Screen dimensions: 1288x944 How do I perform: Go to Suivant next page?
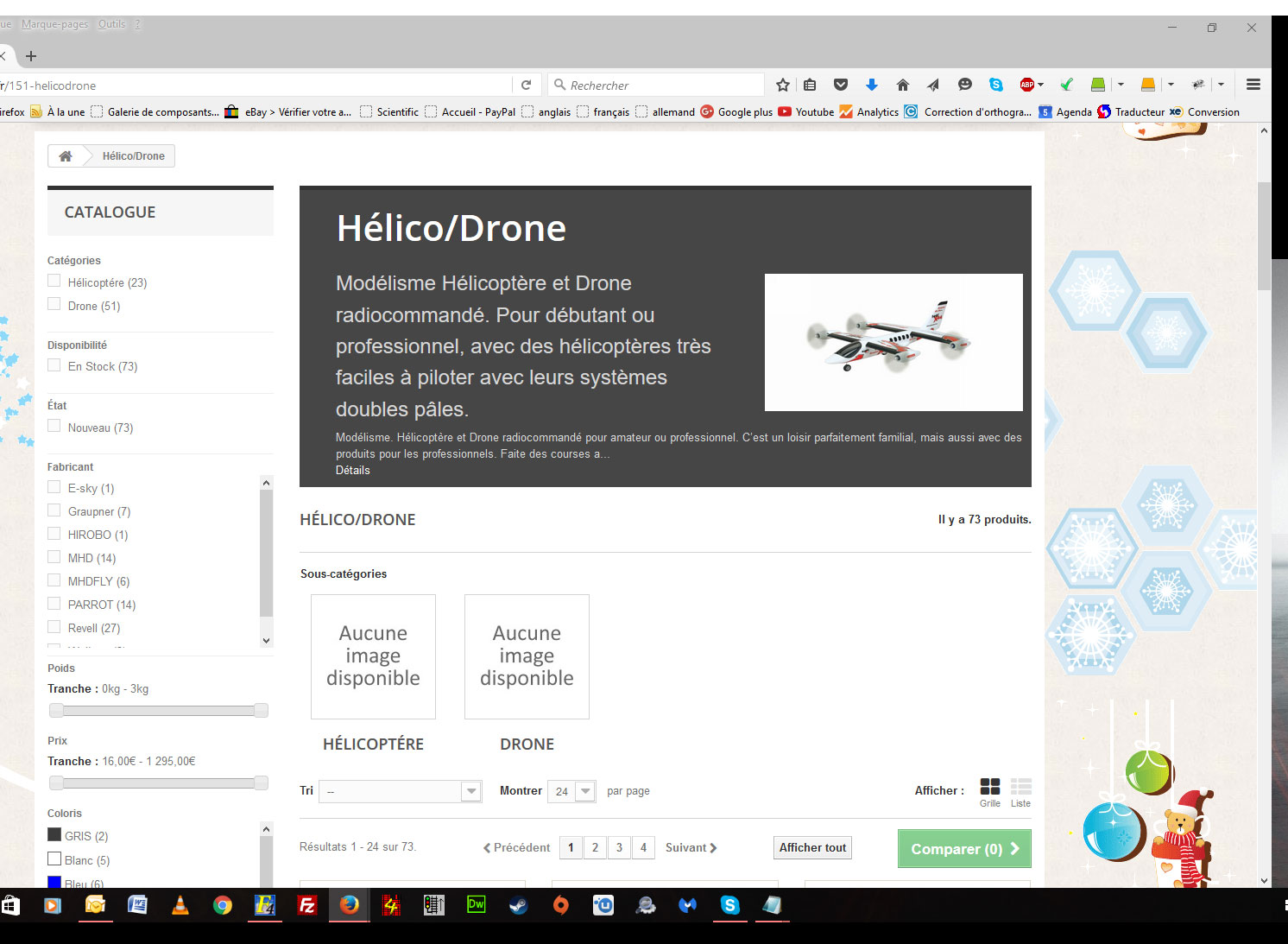coord(691,848)
